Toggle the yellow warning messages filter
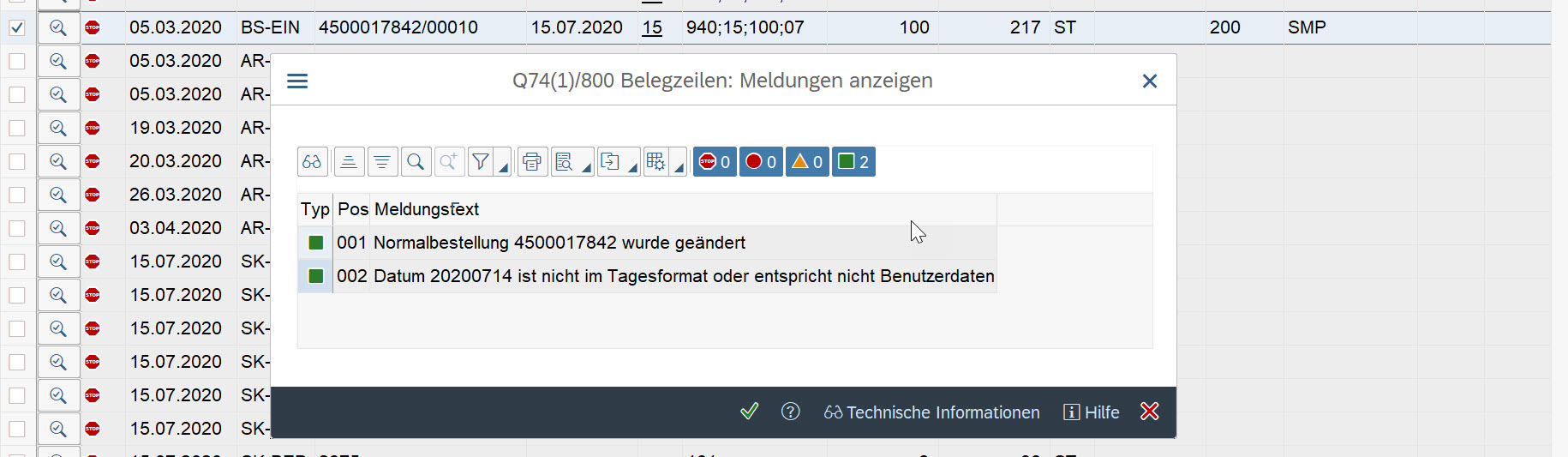 (807, 162)
